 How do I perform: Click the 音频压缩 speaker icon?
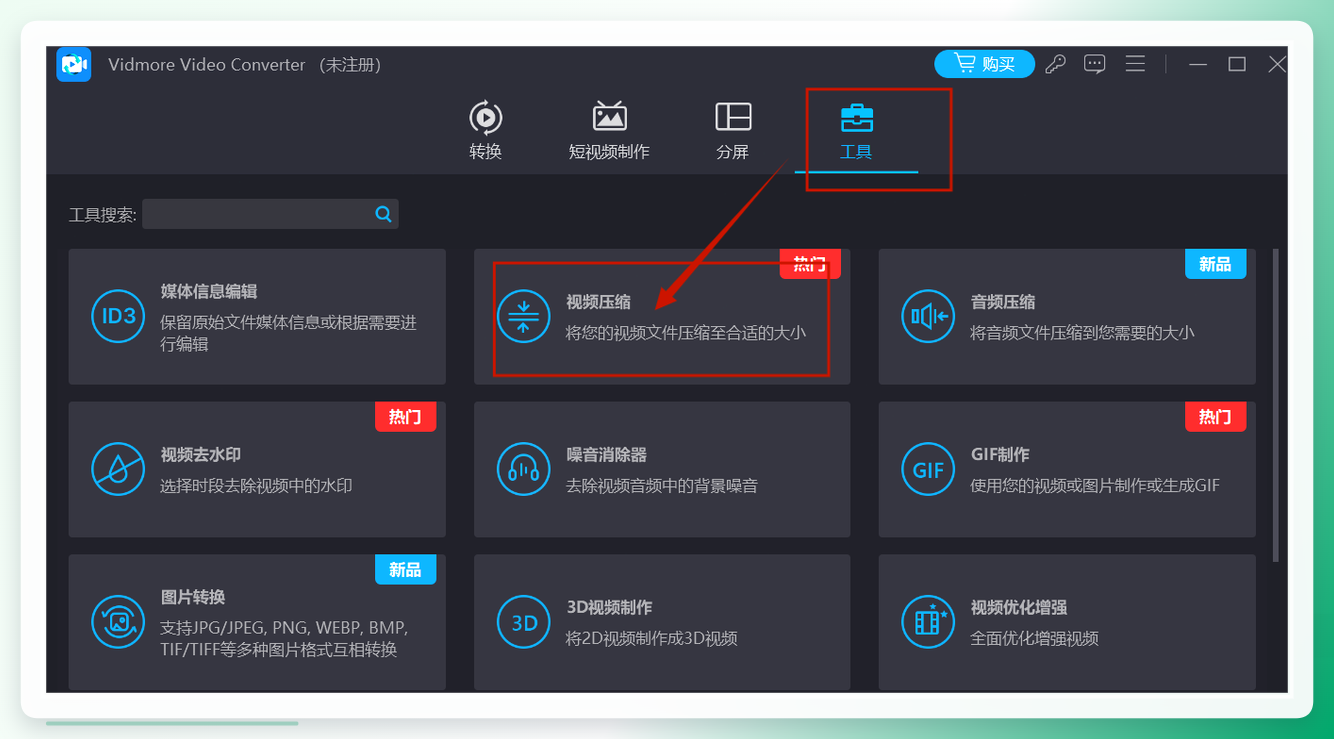(928, 316)
